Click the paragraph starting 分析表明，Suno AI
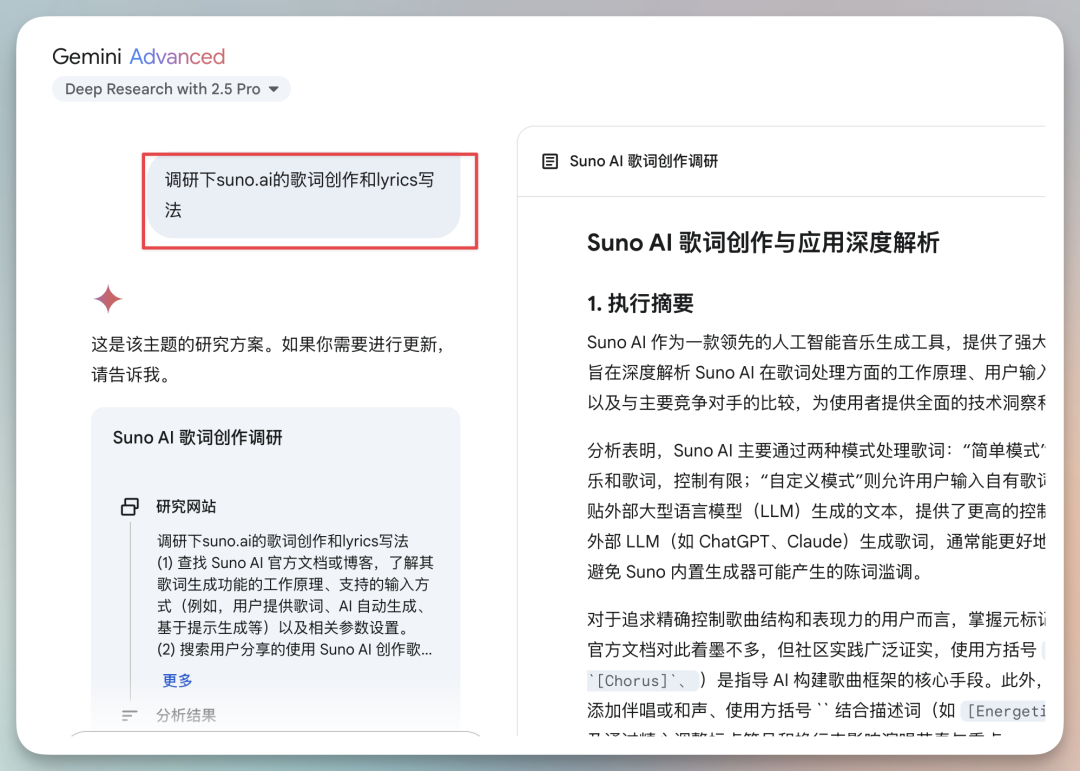The width and height of the screenshot is (1080, 771). 816,511
